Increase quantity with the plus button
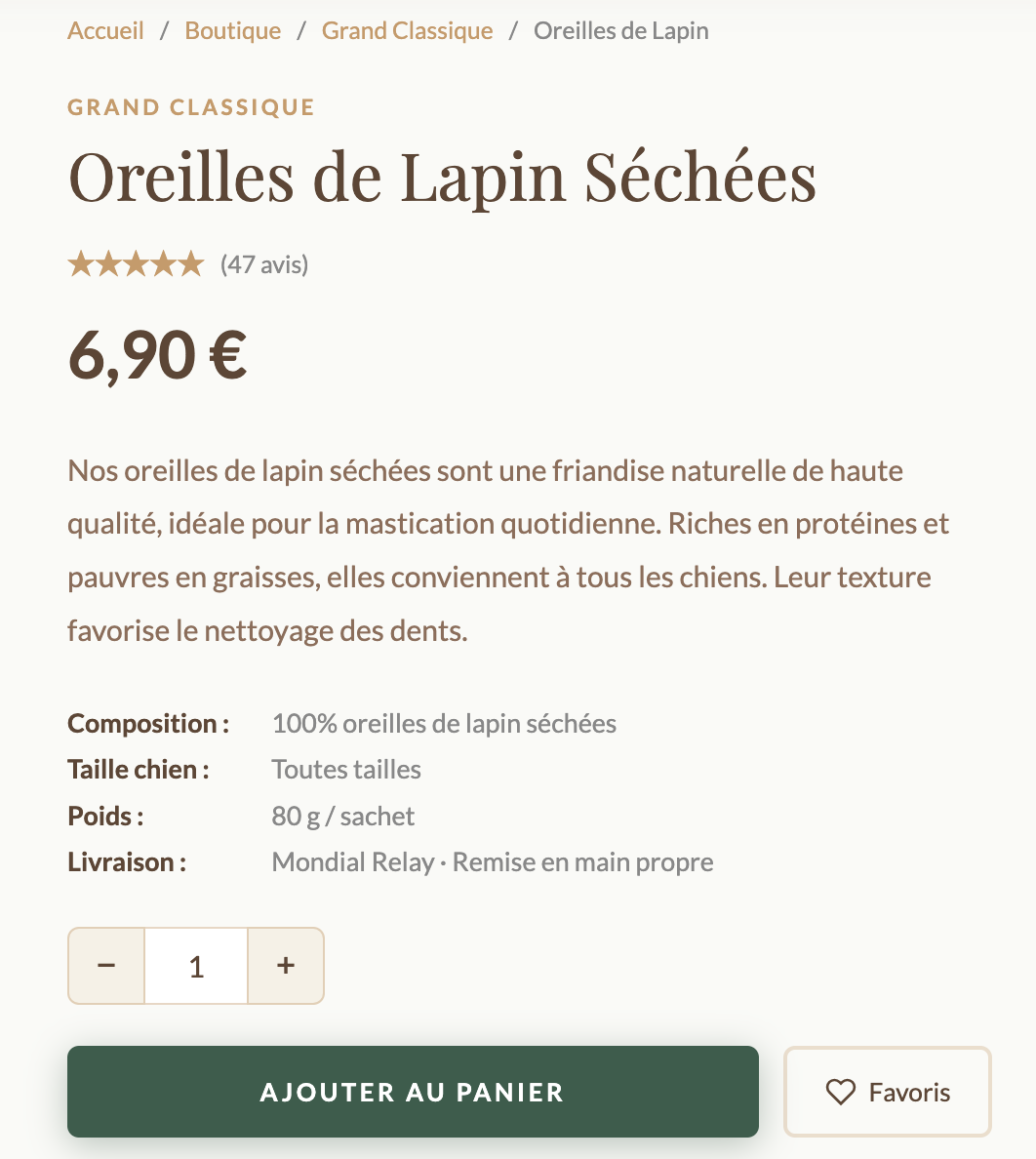Viewport: 1036px width, 1159px height. [x=286, y=966]
